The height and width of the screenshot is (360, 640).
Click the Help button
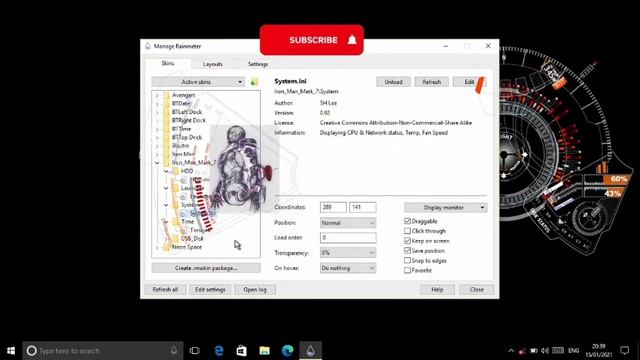(x=437, y=289)
